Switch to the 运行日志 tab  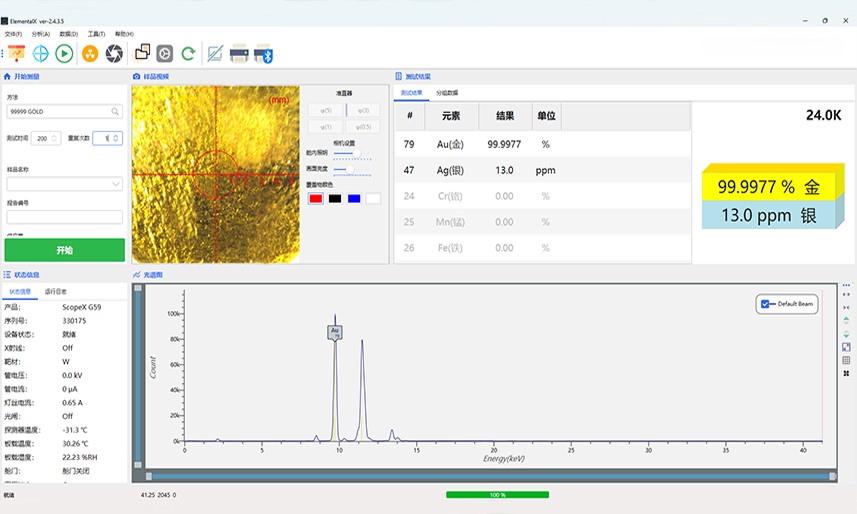tap(56, 292)
